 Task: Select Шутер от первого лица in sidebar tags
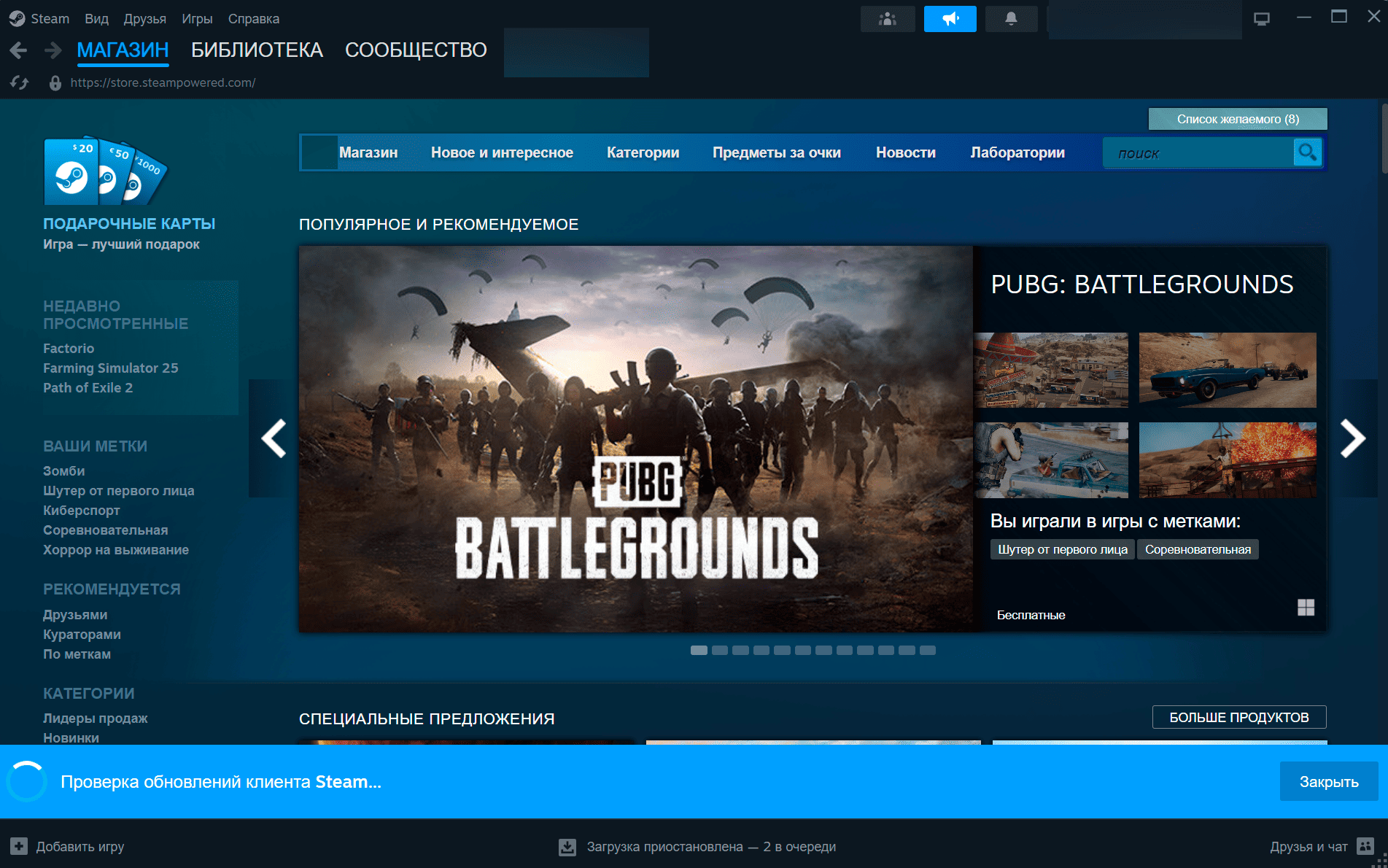118,490
